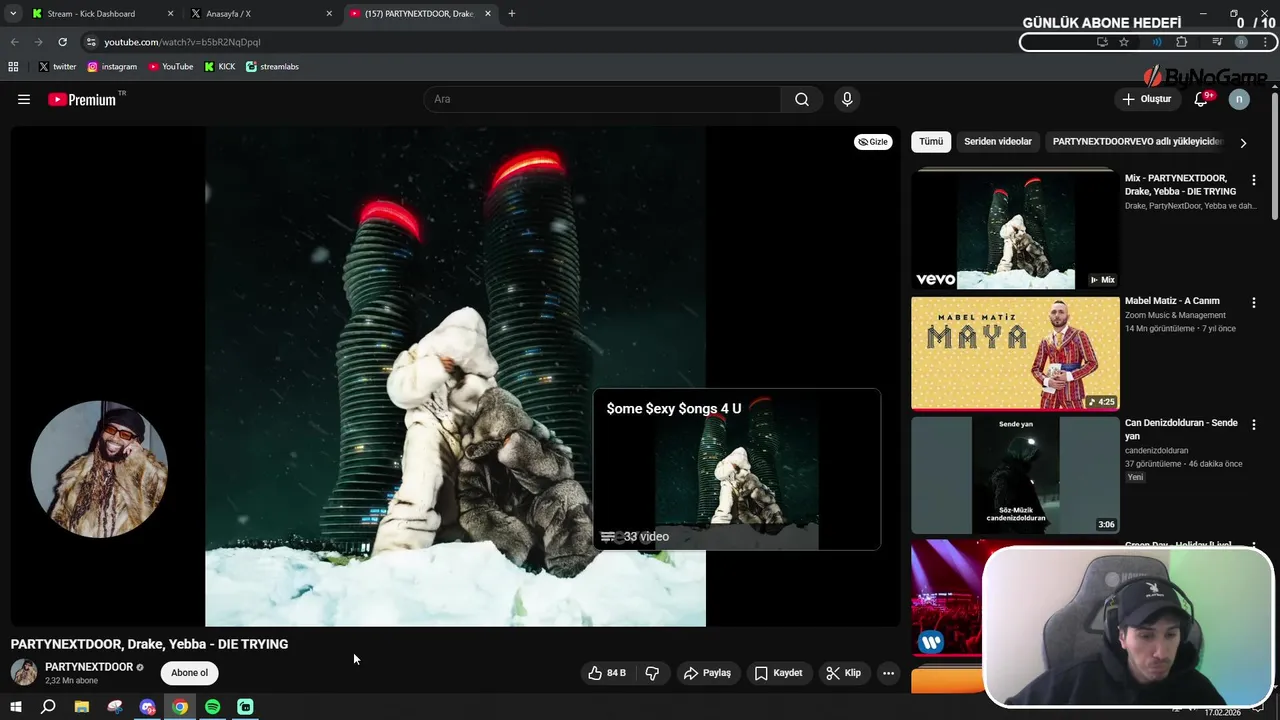Open the Chrome tab search dropdown

(x=13, y=14)
